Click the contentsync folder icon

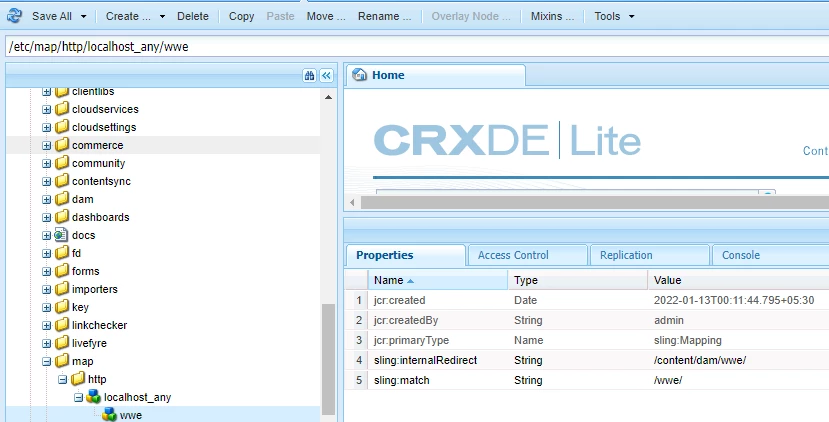62,181
